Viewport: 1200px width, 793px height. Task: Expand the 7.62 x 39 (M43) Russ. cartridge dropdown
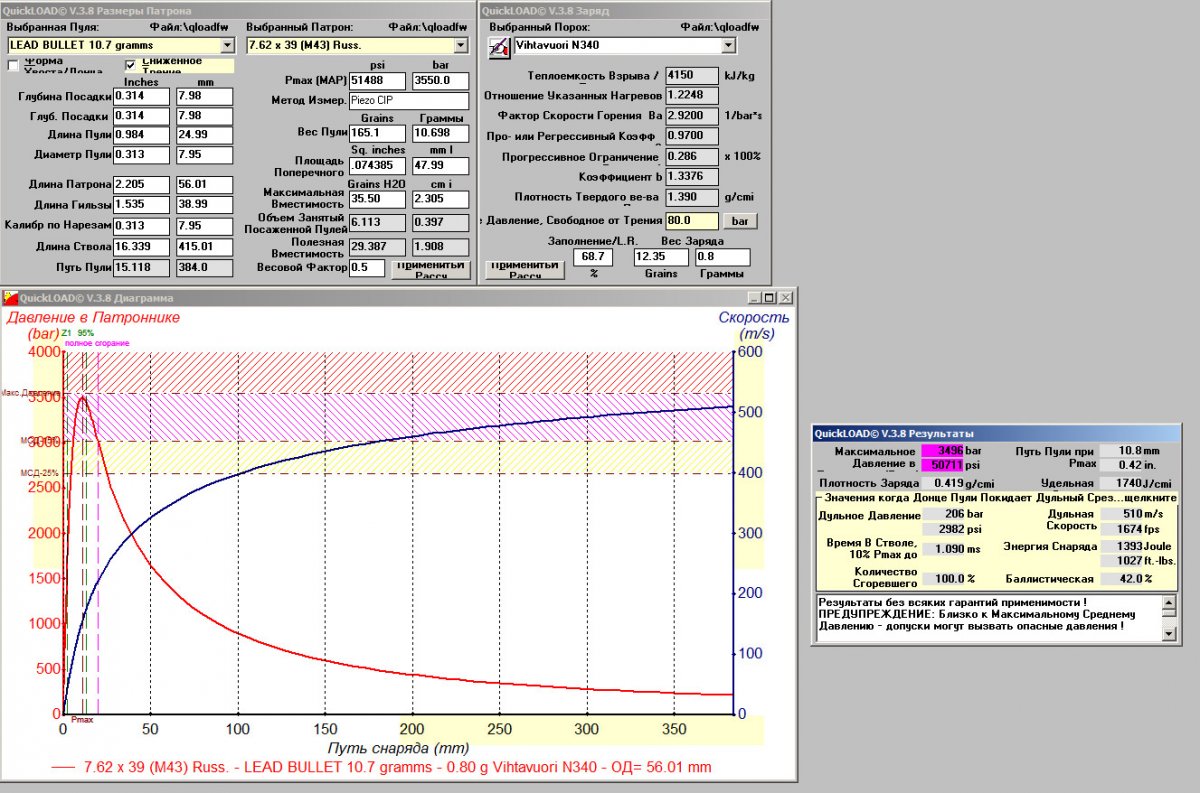point(460,45)
